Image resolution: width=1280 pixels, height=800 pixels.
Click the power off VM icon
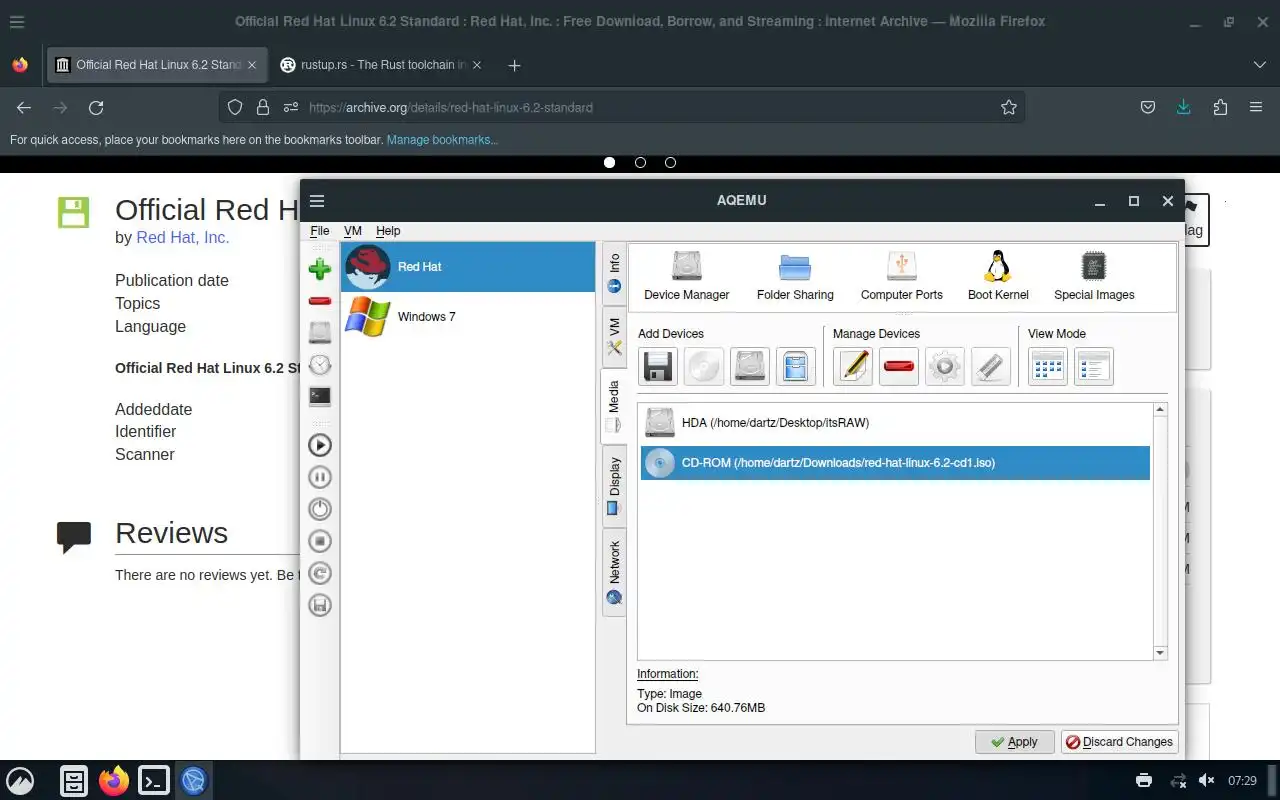(320, 509)
